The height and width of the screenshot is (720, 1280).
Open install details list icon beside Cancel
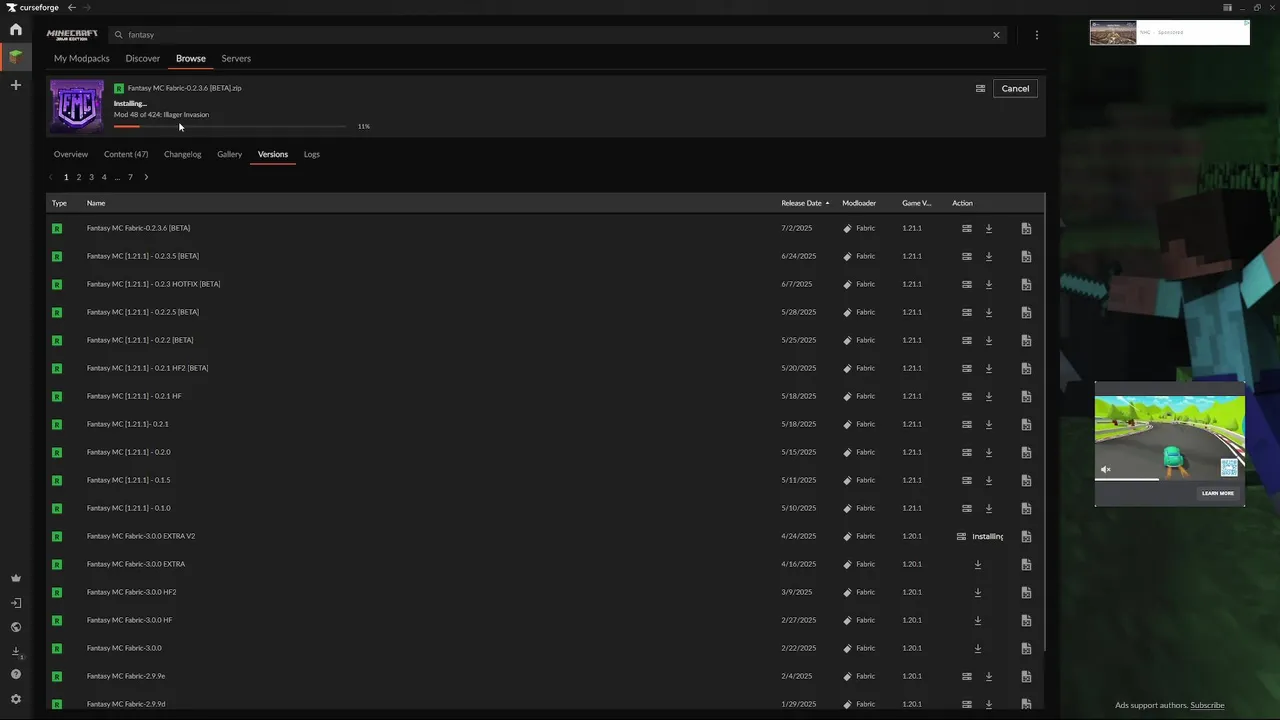980,88
